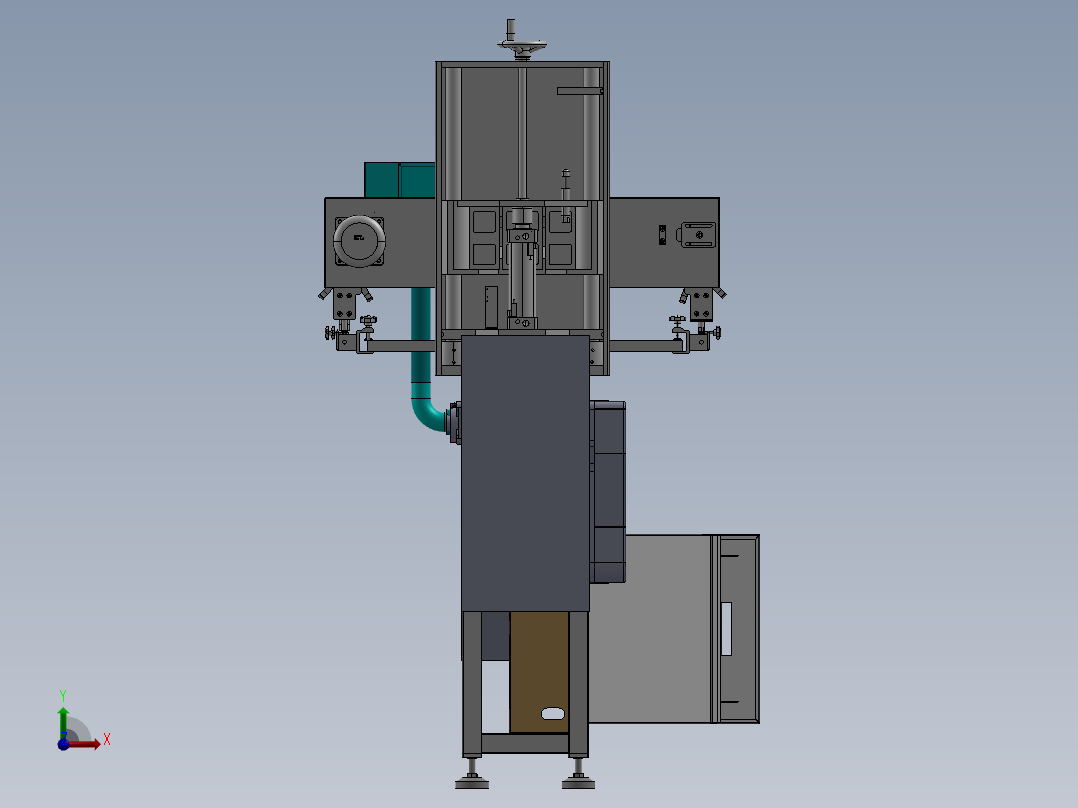Select the brown panel with the oval slot
Screen dimensions: 1078x808
tap(539, 672)
